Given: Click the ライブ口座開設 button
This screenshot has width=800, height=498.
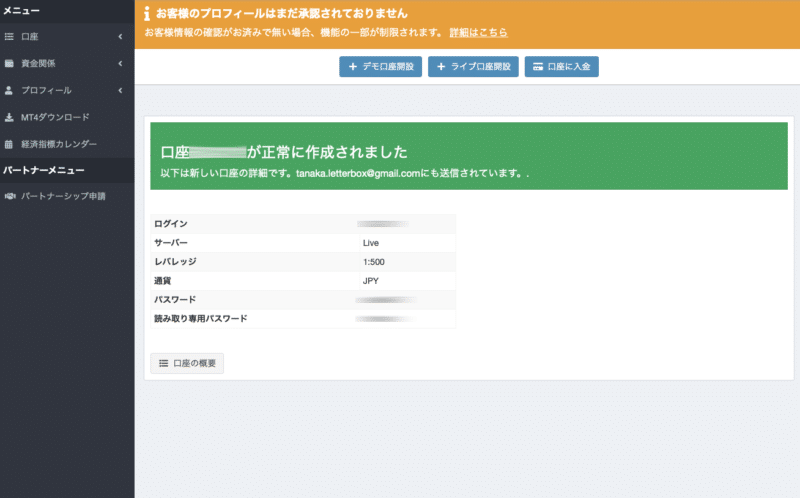Looking at the screenshot, I should 473,66.
